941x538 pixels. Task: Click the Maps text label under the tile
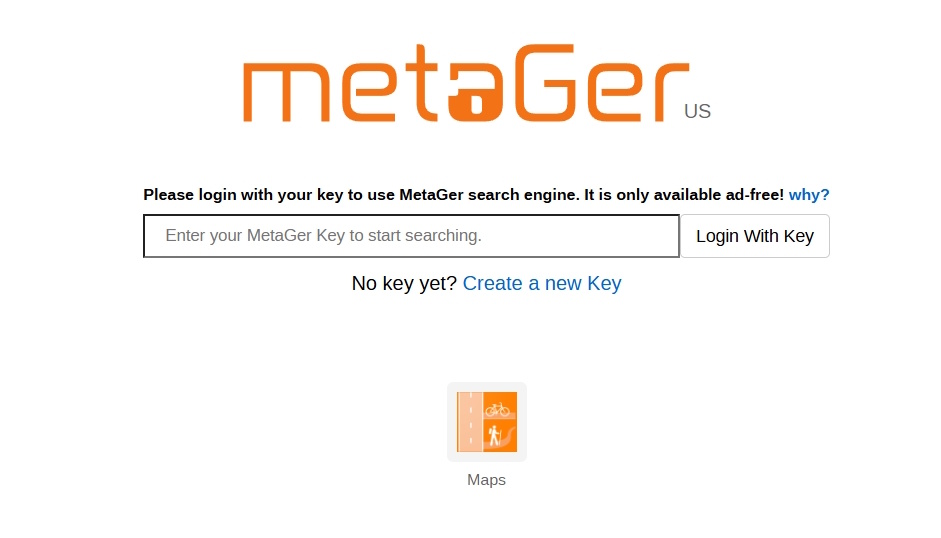tap(486, 480)
